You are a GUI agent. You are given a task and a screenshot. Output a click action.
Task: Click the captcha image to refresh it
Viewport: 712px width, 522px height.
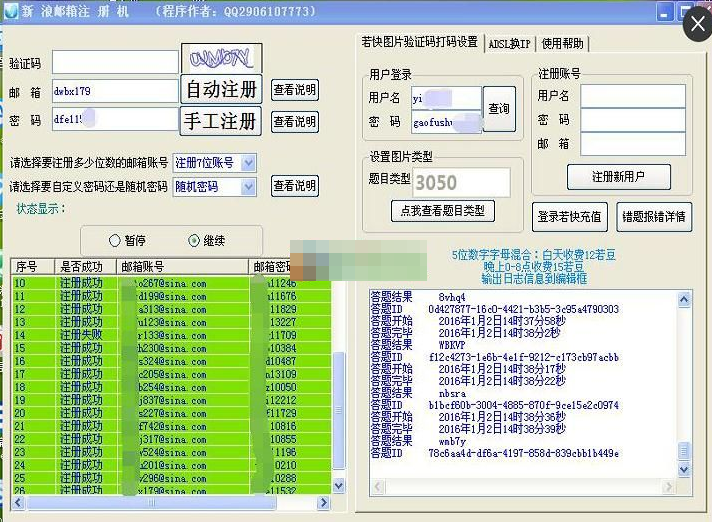click(221, 57)
